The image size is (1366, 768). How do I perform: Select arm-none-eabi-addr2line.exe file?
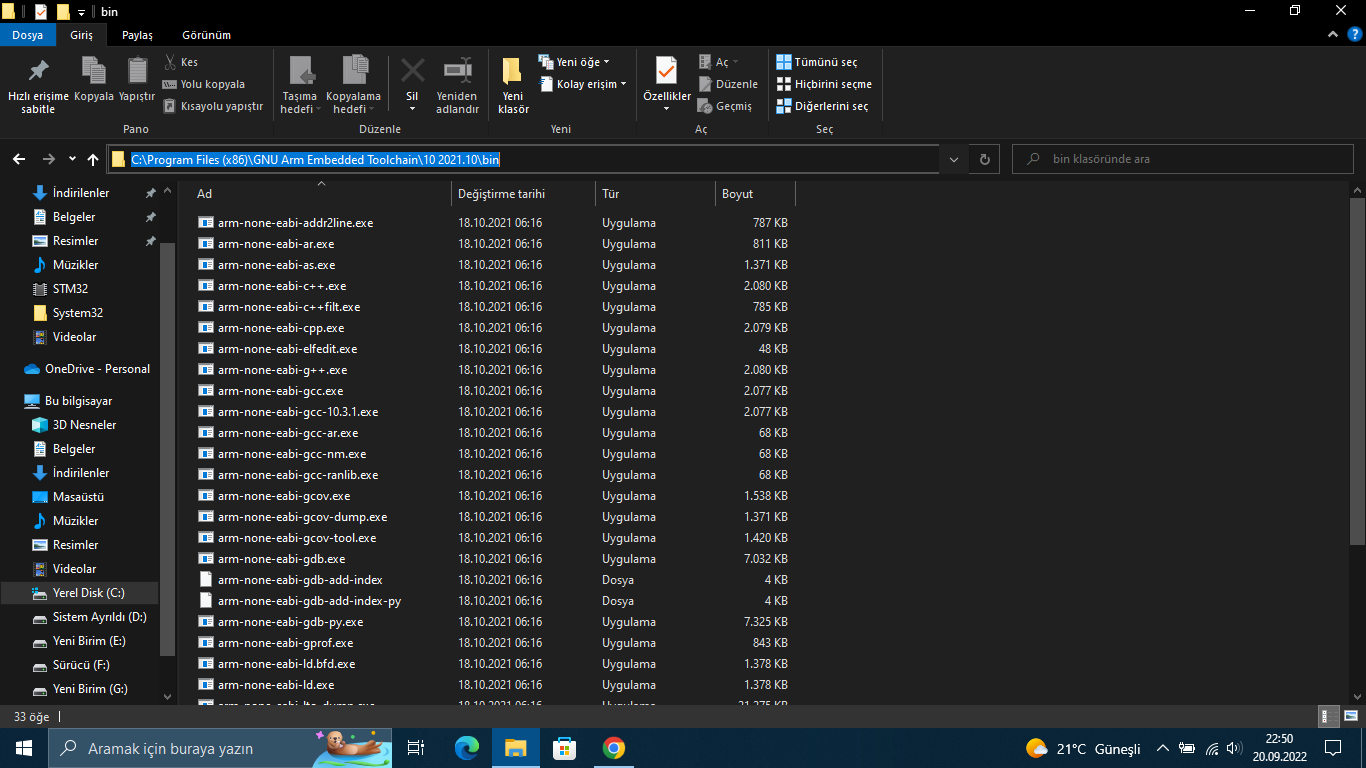click(295, 223)
